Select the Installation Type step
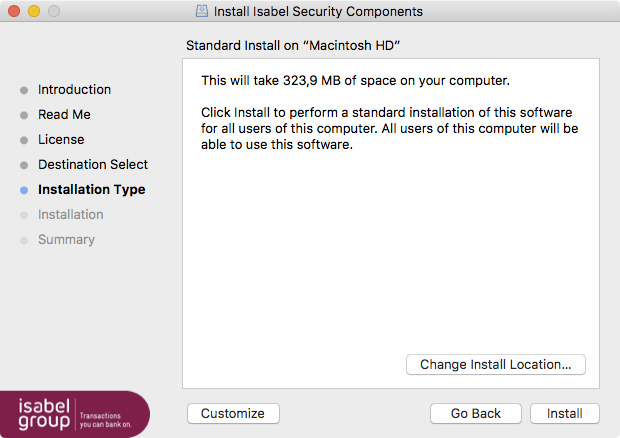620x438 pixels. [x=92, y=190]
